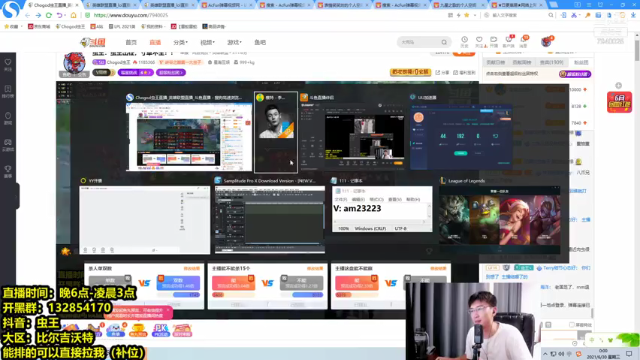Open the Chogod bookmark in the bookmarks bar
Screen dimensions: 640x360
pos(70,27)
